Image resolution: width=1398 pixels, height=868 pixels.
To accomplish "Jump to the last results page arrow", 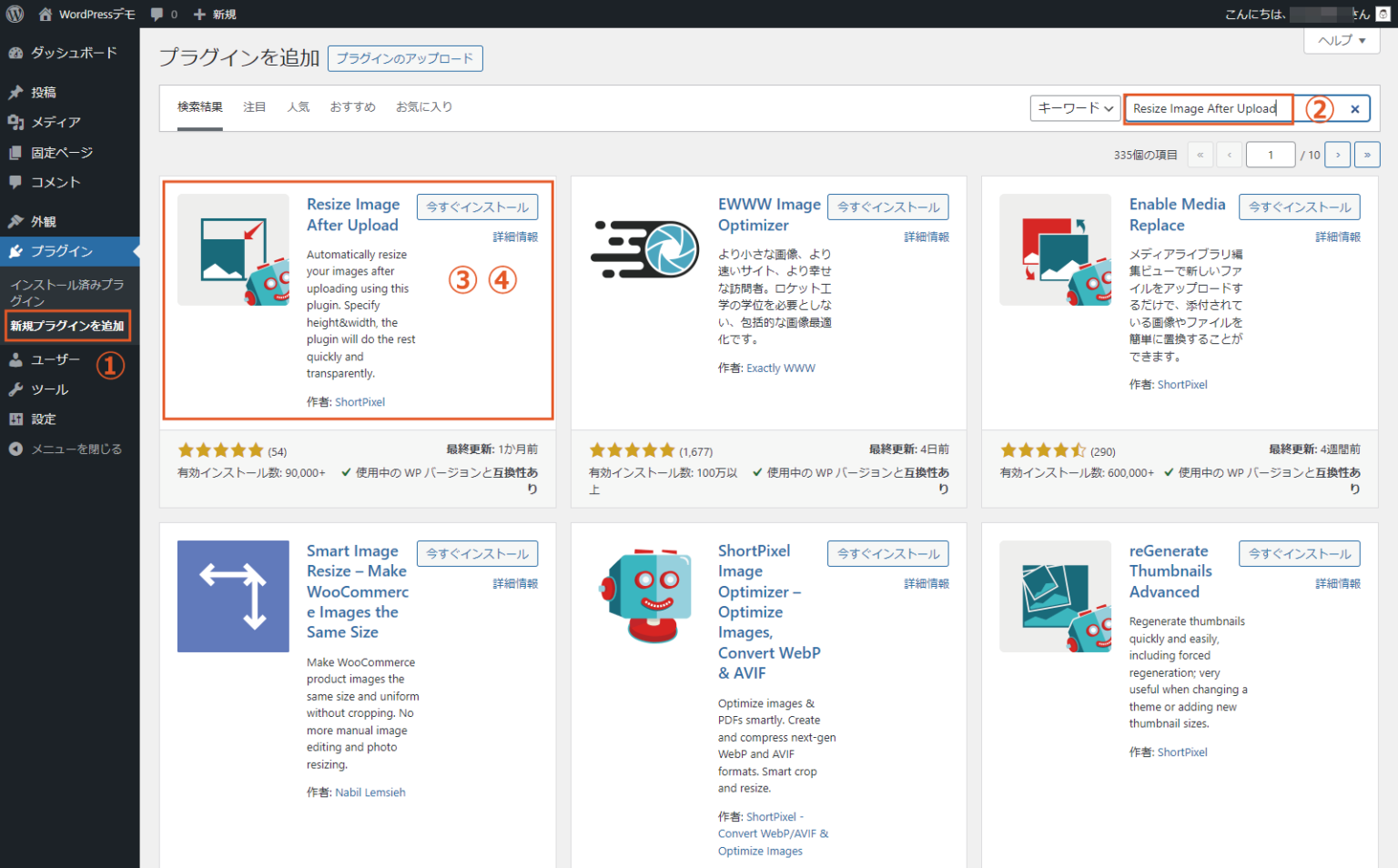I will coord(1366,155).
